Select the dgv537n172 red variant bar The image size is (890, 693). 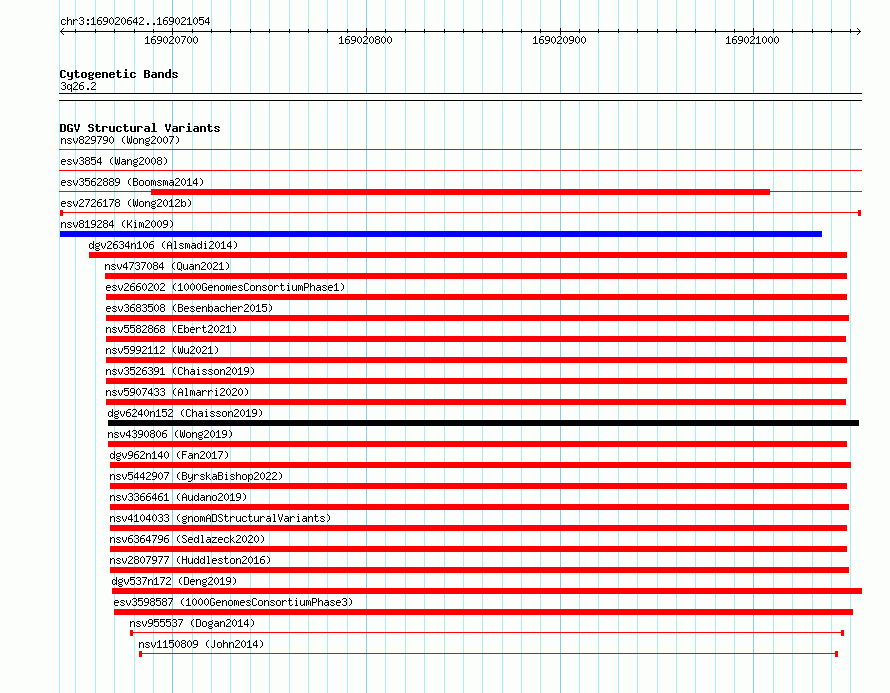coord(487,591)
